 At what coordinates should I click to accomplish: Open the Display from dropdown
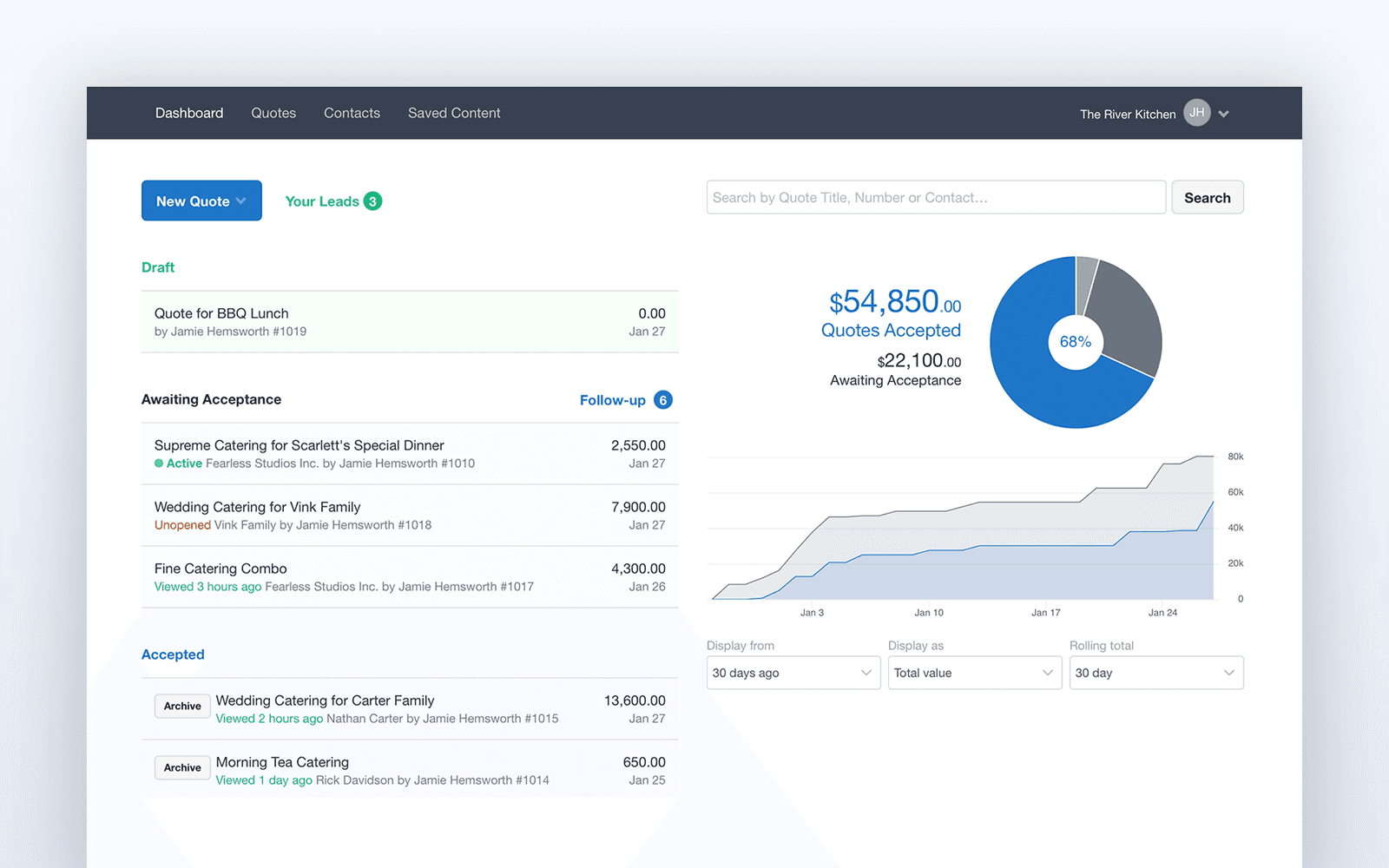793,673
